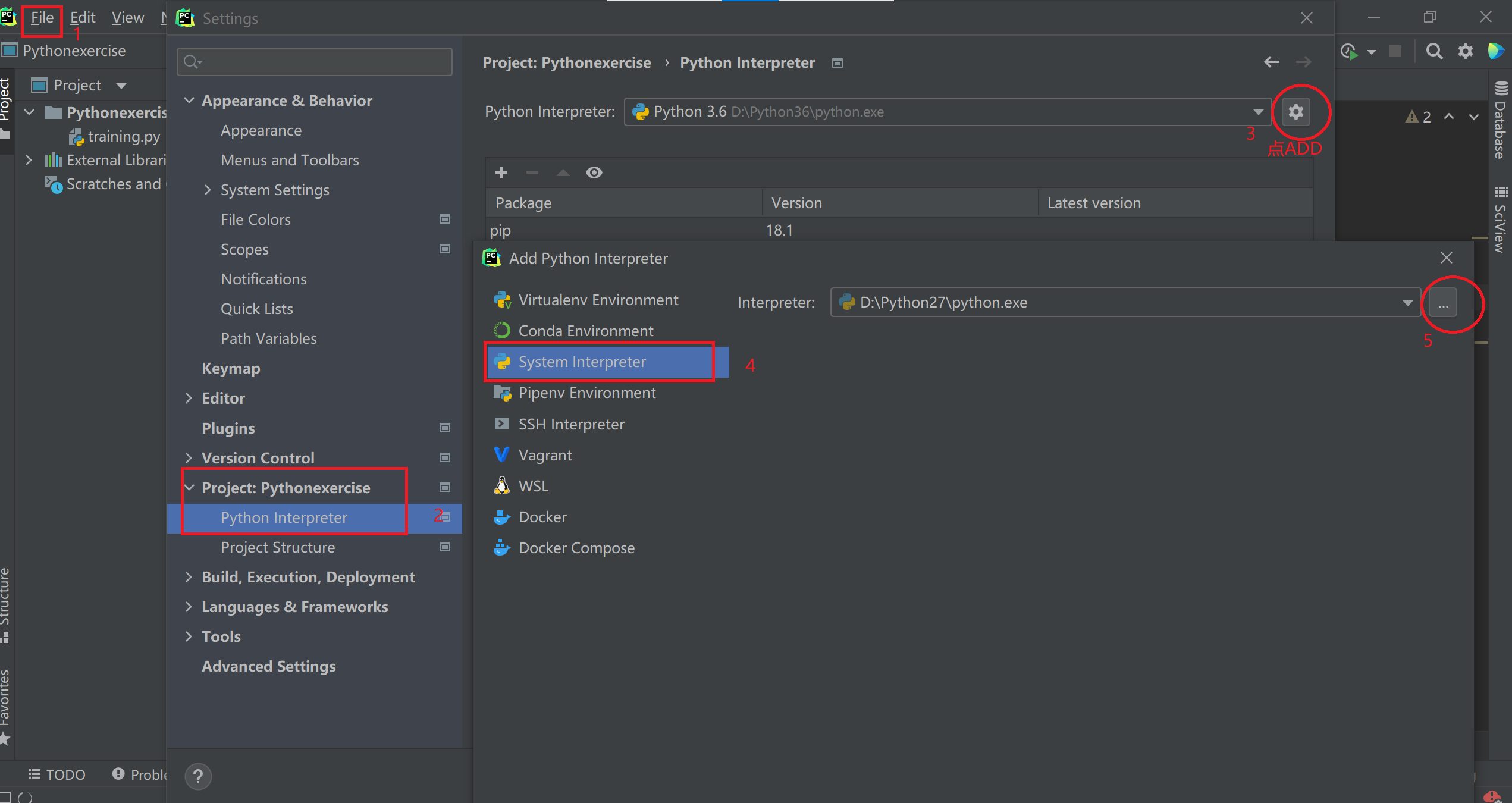Viewport: 1512px width, 803px height.
Task: Click the help question mark button
Action: pyautogui.click(x=198, y=776)
